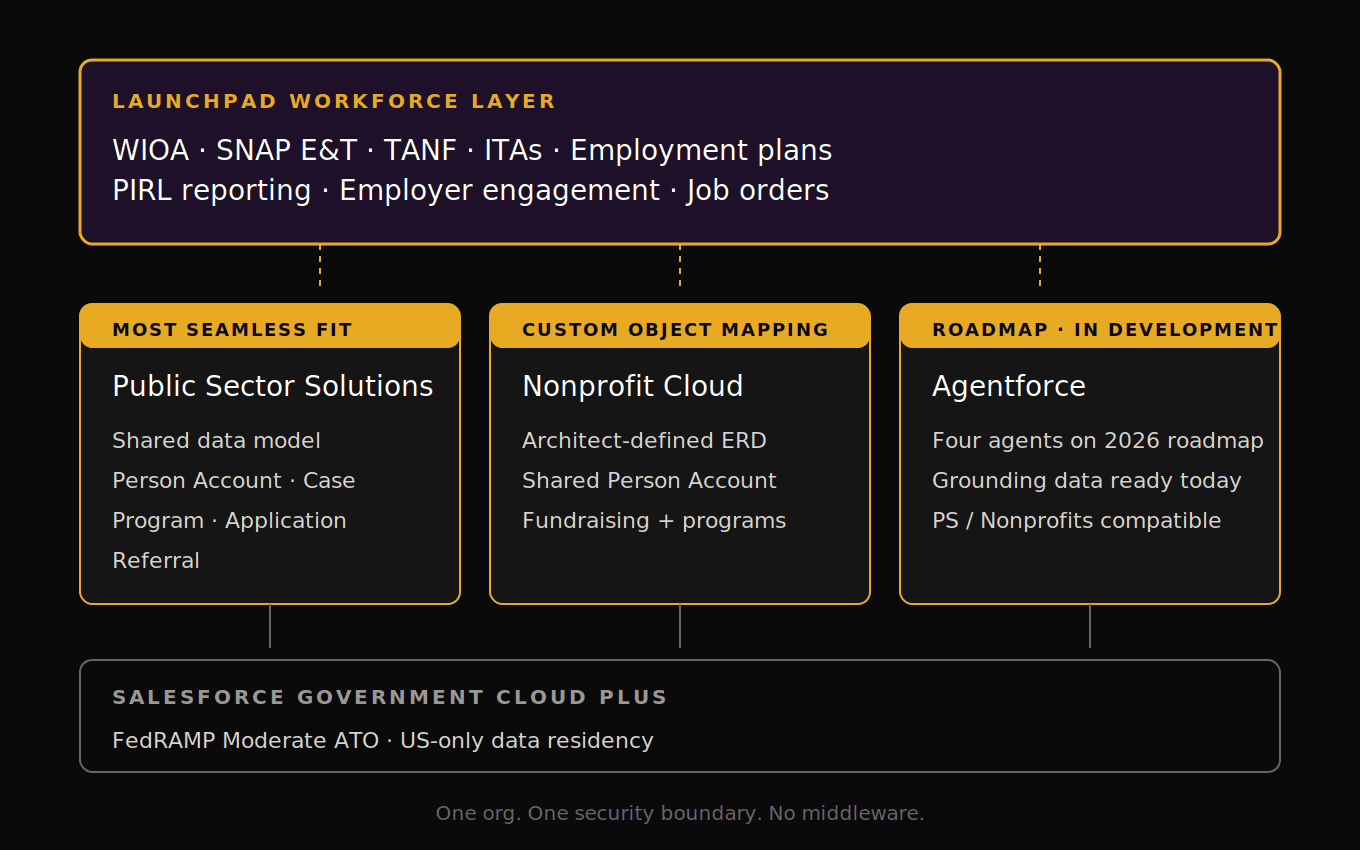
Task: Select the Custom Object Mapping header
Action: (675, 330)
